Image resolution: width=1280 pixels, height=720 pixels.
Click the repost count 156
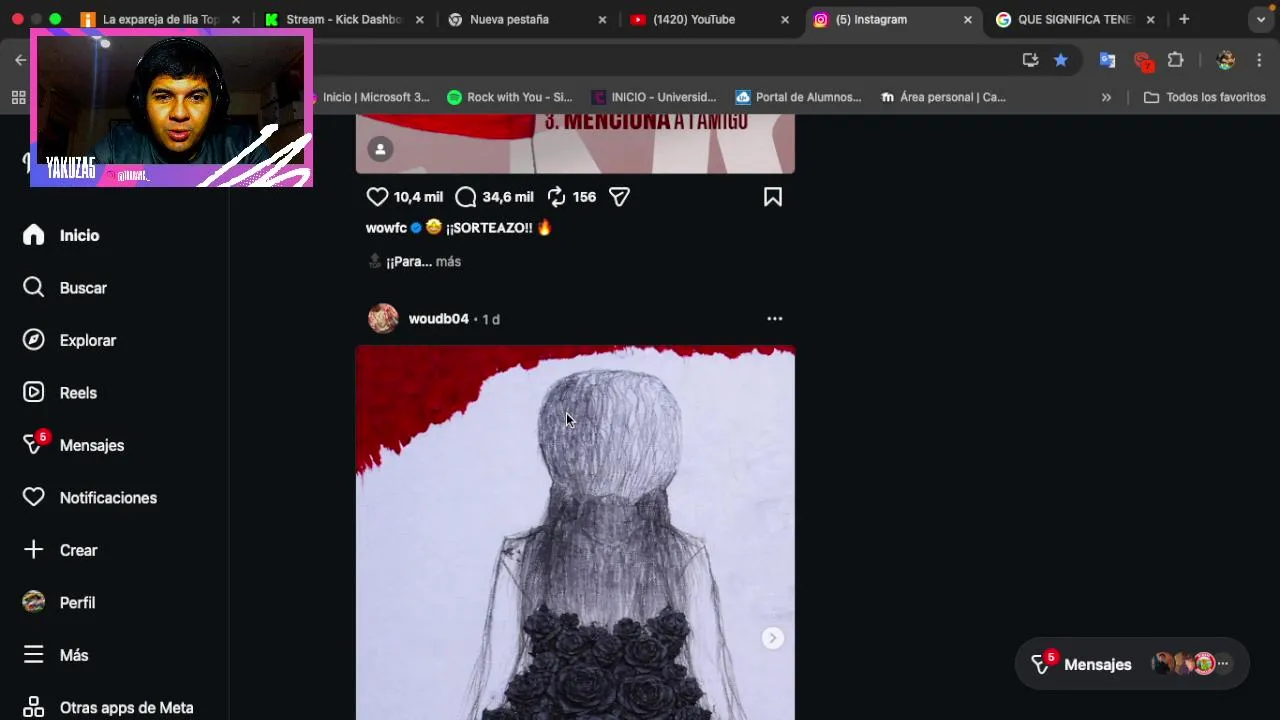[x=584, y=197]
